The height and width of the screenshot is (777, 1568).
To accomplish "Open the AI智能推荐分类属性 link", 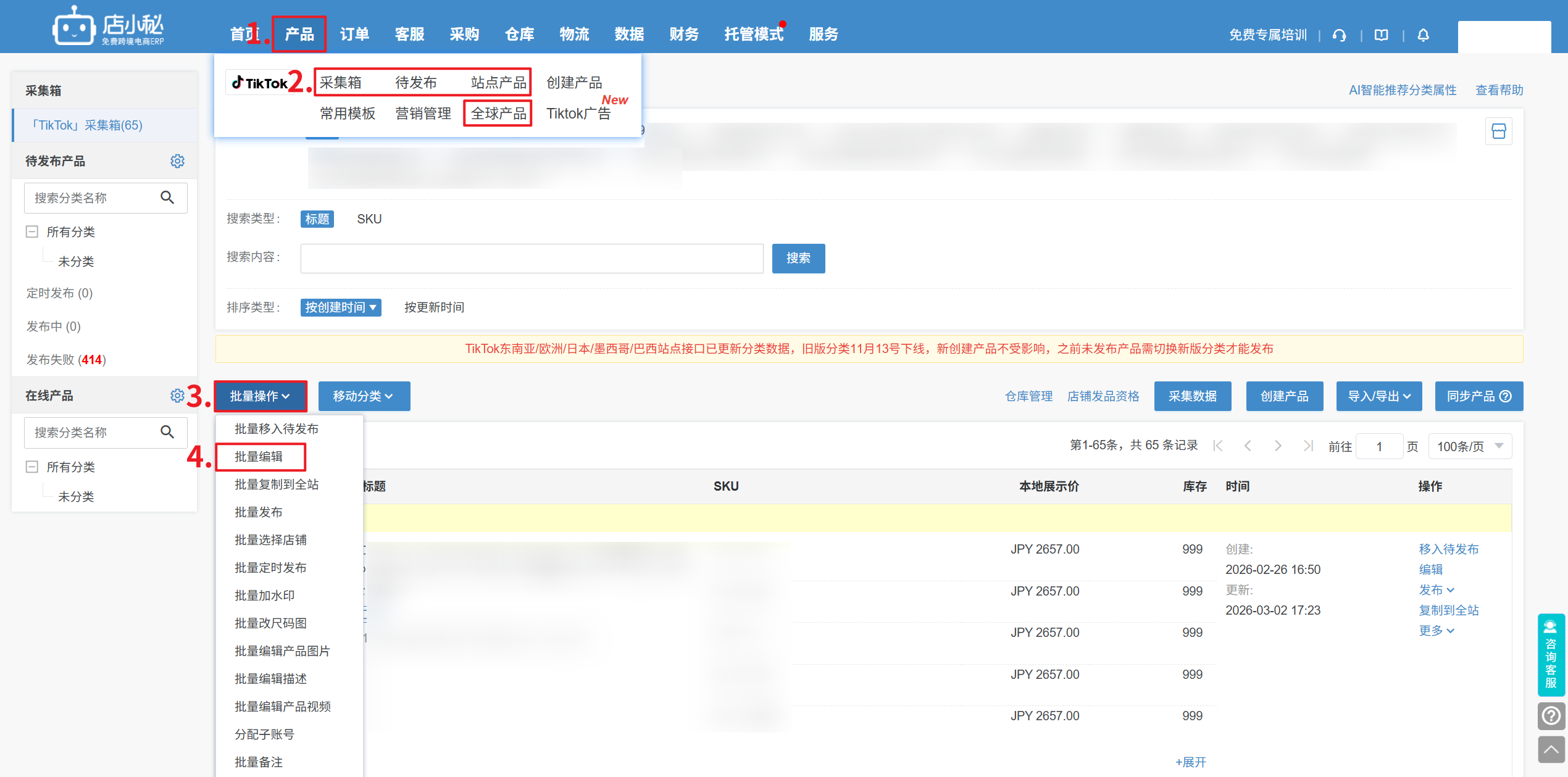I will [1402, 90].
